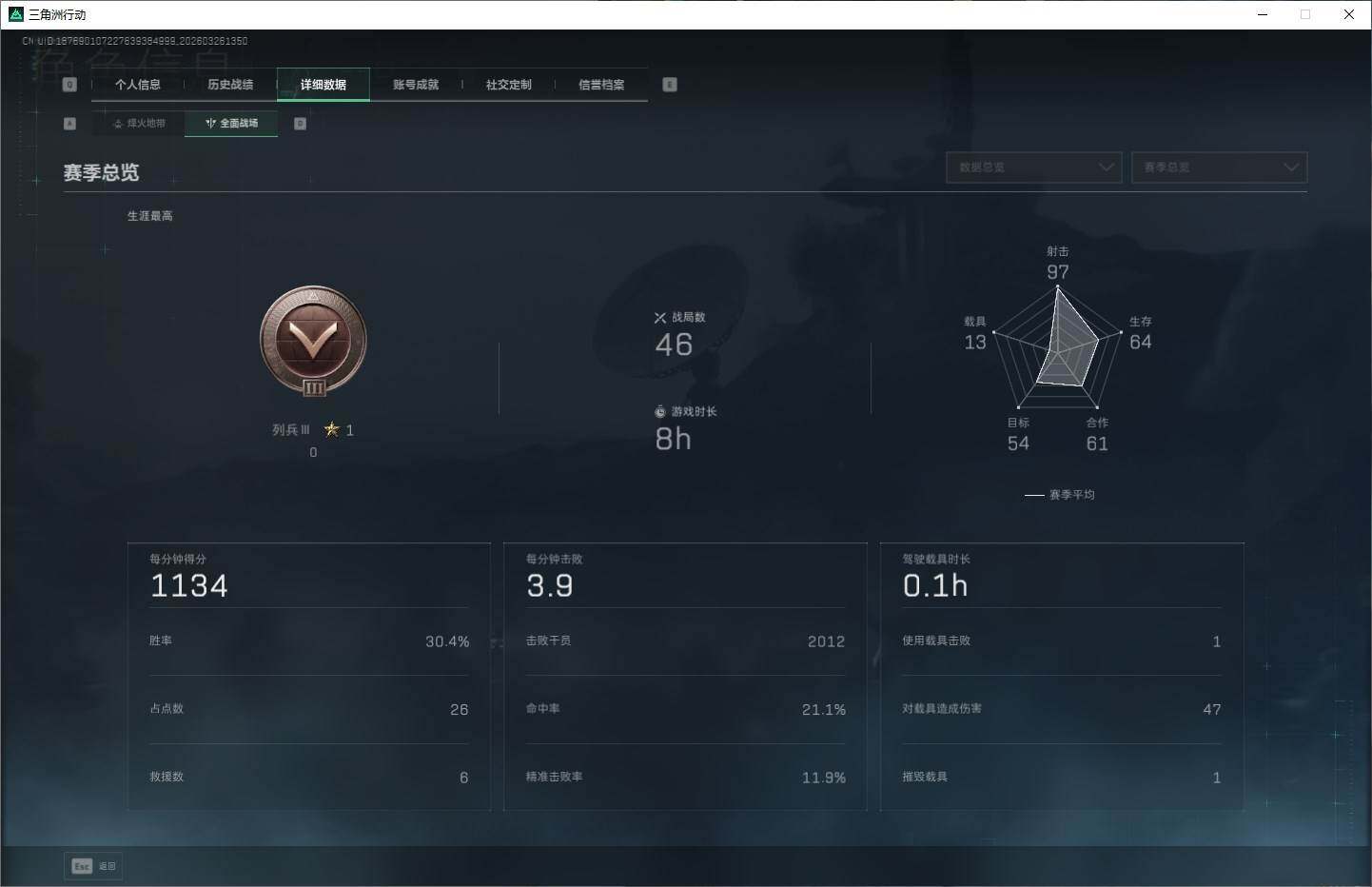
Task: Switch to the 历史战绩 tab
Action: [x=230, y=85]
